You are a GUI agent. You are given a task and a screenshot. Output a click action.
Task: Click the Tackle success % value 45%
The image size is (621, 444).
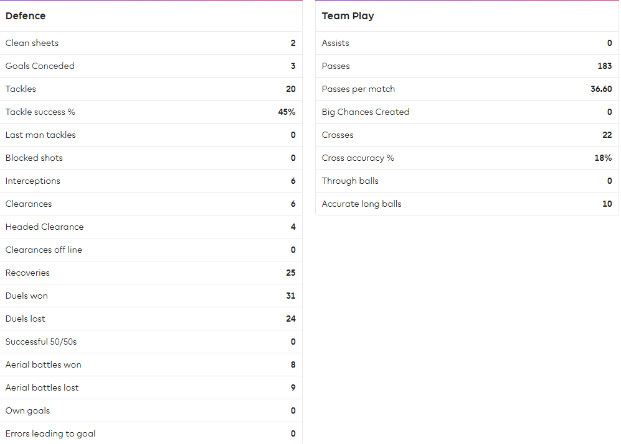[x=286, y=112]
